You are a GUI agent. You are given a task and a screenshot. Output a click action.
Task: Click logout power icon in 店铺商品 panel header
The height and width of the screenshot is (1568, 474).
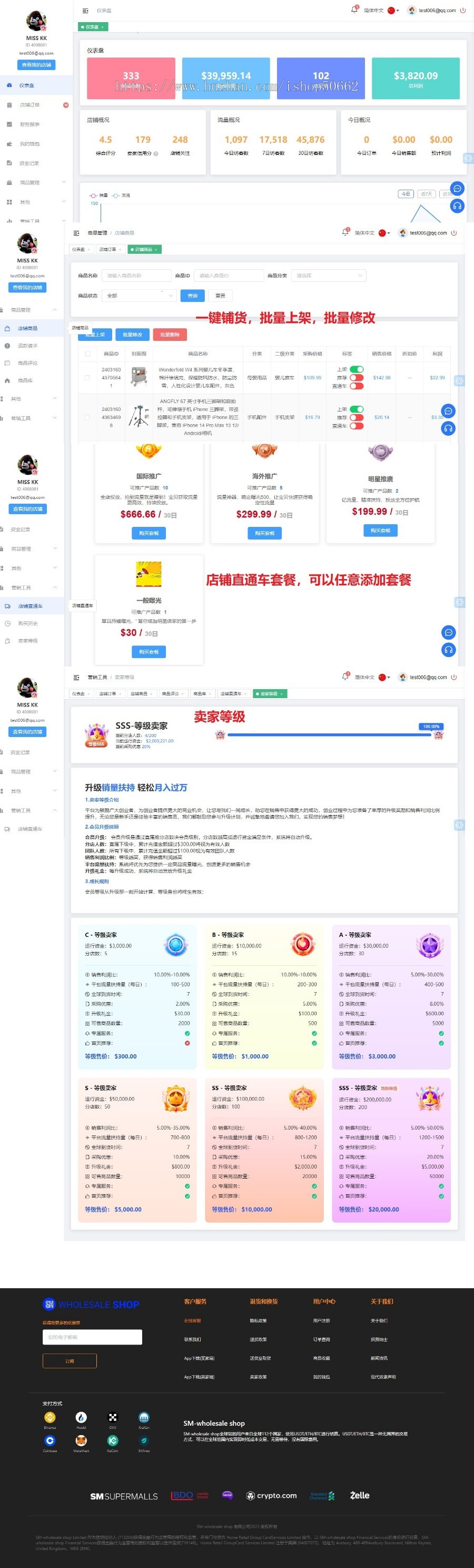click(x=453, y=232)
